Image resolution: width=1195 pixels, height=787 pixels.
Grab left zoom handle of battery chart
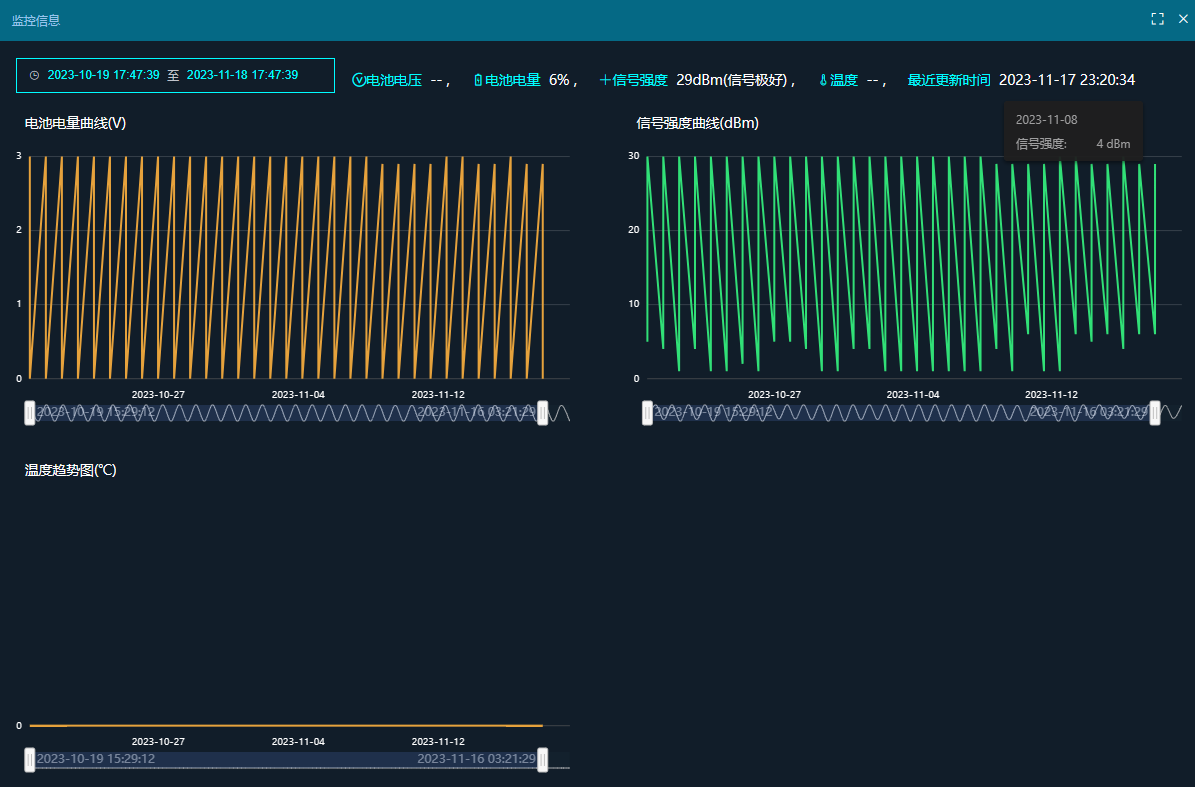[30, 413]
